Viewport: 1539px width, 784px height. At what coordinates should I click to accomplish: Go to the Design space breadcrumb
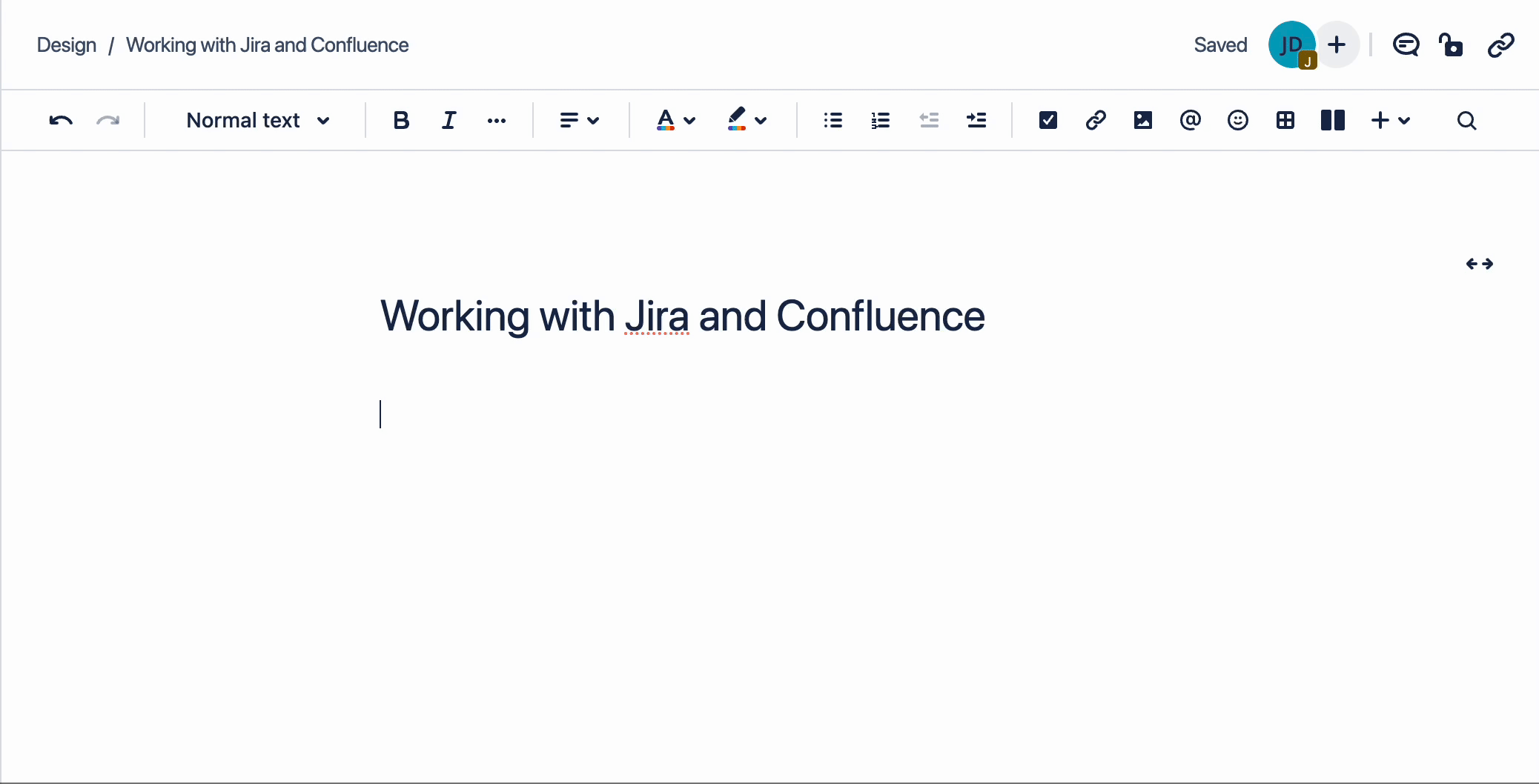click(67, 45)
